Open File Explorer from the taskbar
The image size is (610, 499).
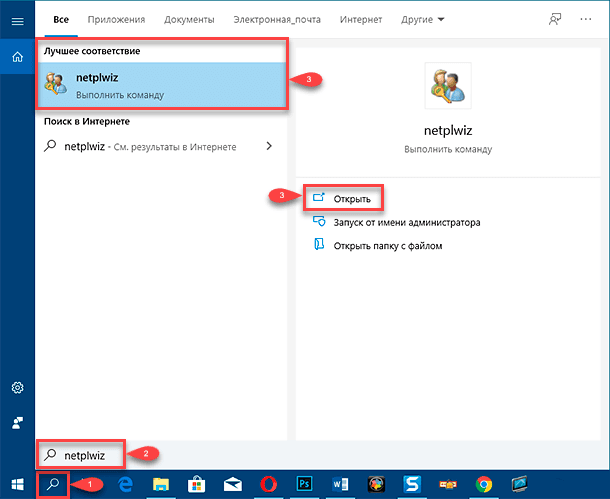(161, 484)
